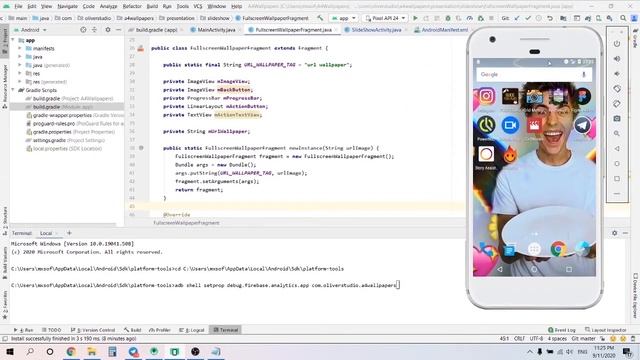This screenshot has width=640, height=360.
Task: Open emulator extended controls (three dots)
Action: point(617,193)
